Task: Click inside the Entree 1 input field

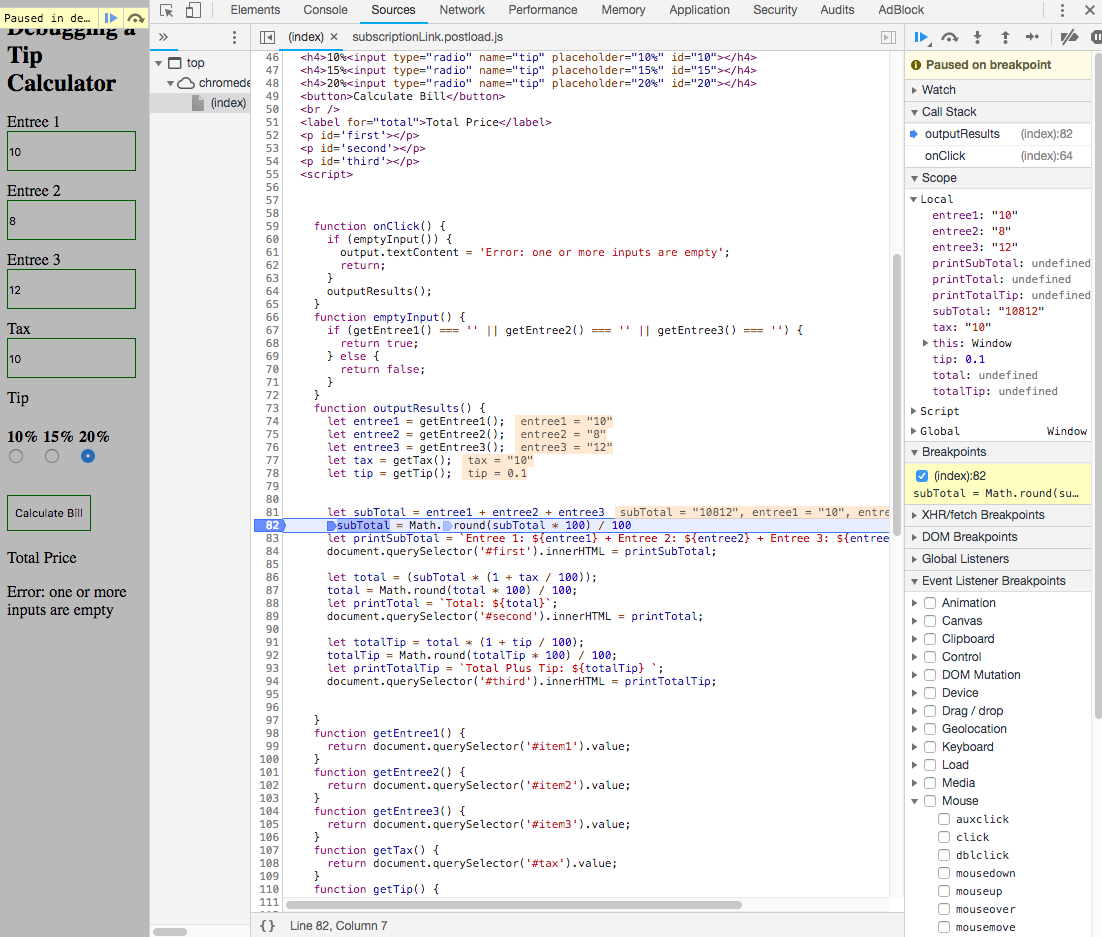Action: pos(70,150)
